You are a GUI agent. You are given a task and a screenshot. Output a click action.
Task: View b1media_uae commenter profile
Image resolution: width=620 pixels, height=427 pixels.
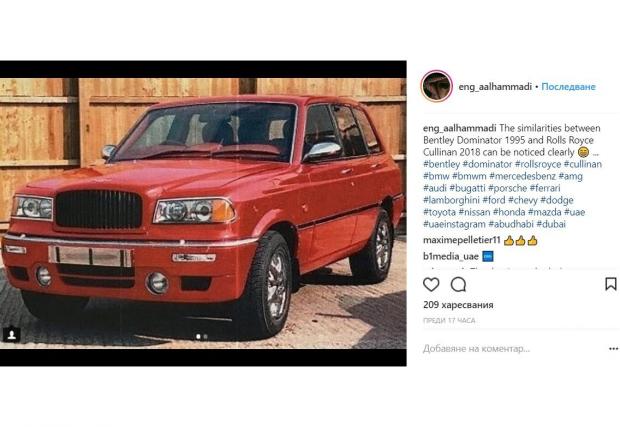point(451,257)
